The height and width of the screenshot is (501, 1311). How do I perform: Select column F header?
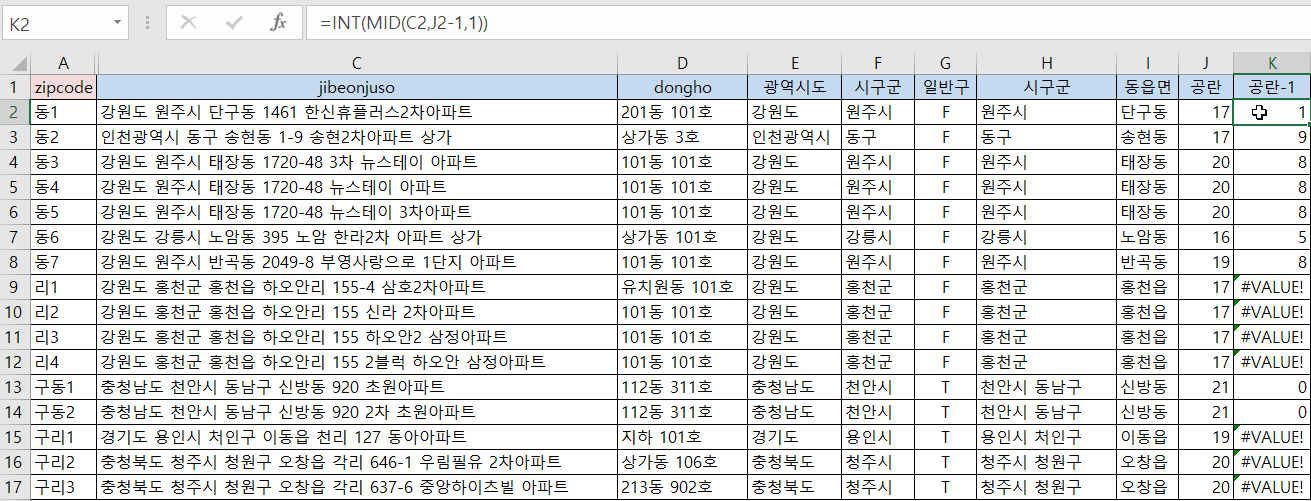pyautogui.click(x=877, y=62)
